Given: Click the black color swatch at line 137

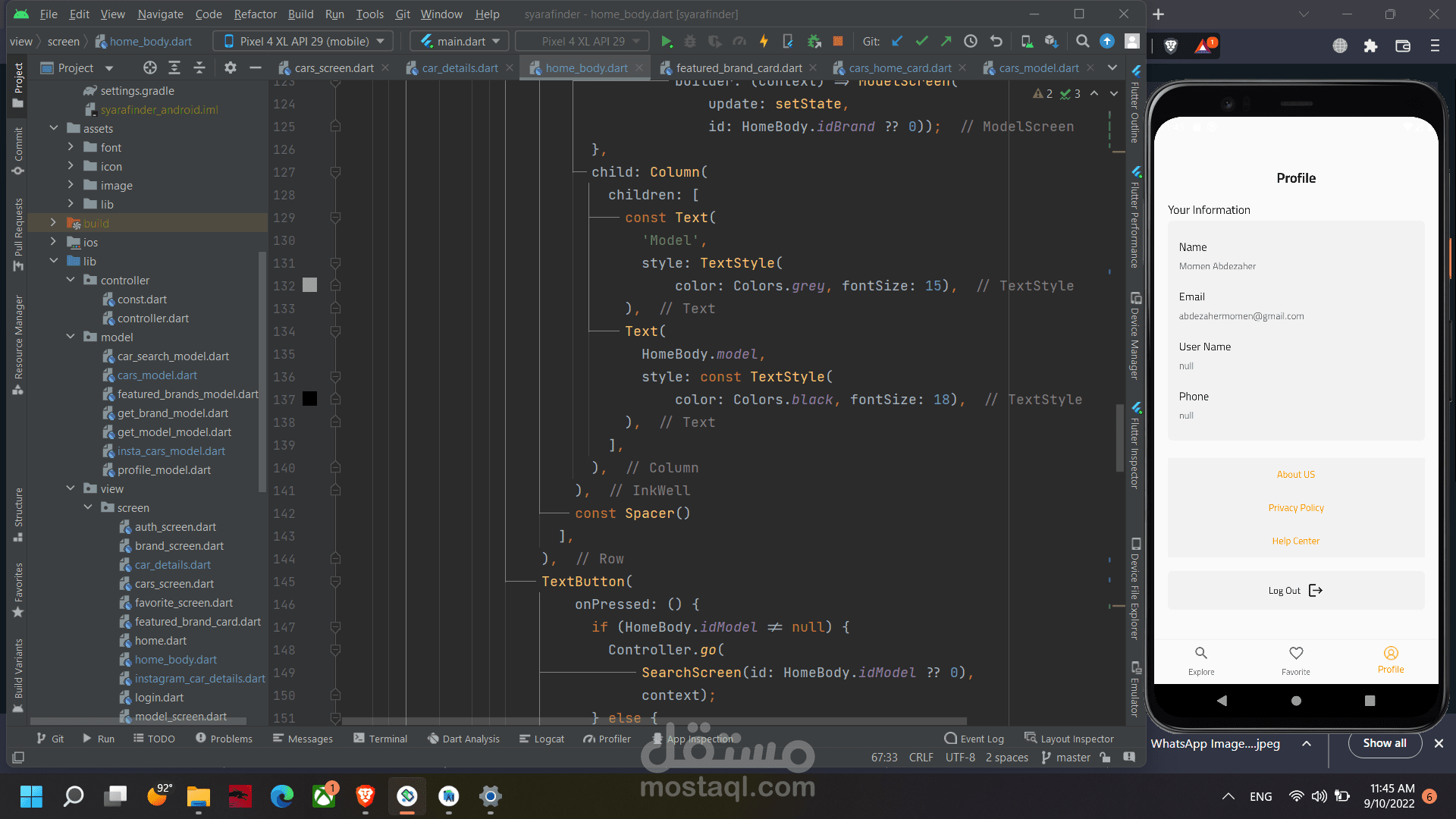Looking at the screenshot, I should [309, 399].
